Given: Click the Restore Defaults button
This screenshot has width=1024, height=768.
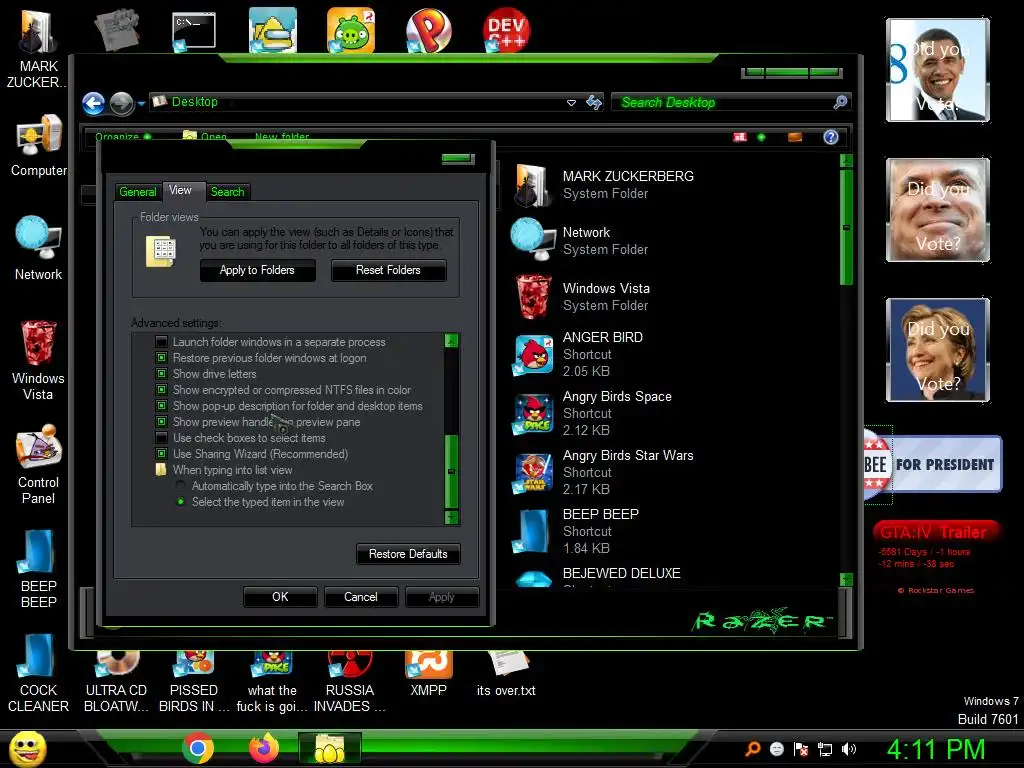Looking at the screenshot, I should [x=408, y=554].
